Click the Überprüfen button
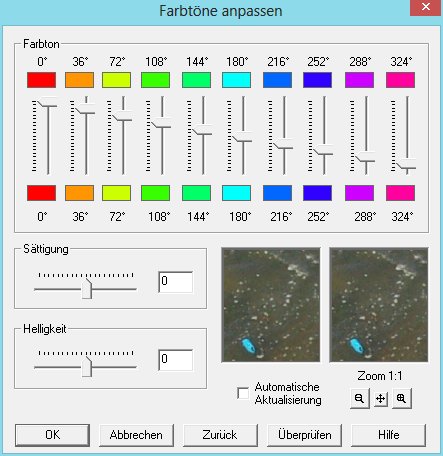Image resolution: width=443 pixels, height=456 pixels. (x=304, y=435)
